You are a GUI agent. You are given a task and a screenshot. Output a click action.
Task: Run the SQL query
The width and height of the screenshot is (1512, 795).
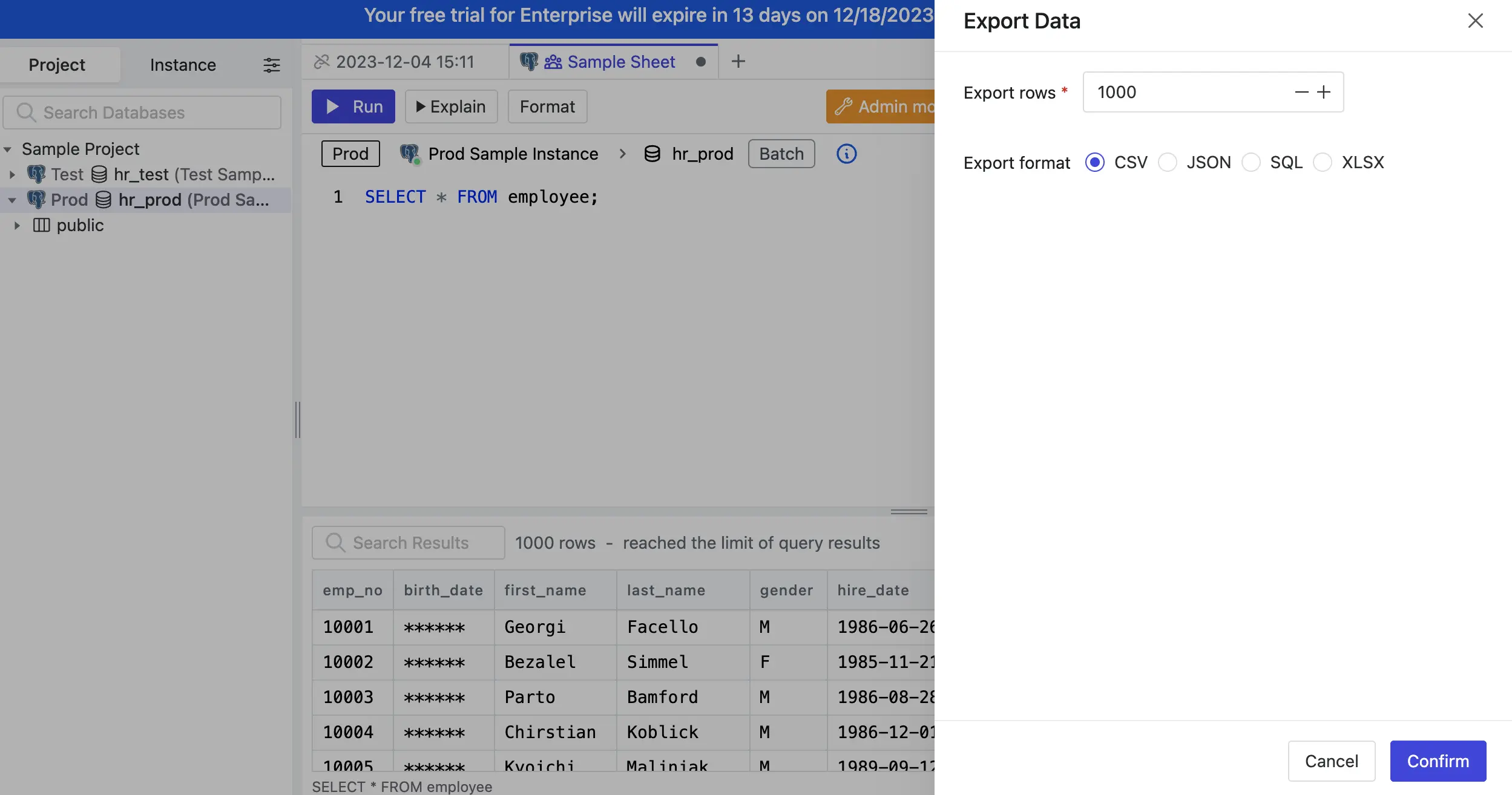click(x=353, y=106)
